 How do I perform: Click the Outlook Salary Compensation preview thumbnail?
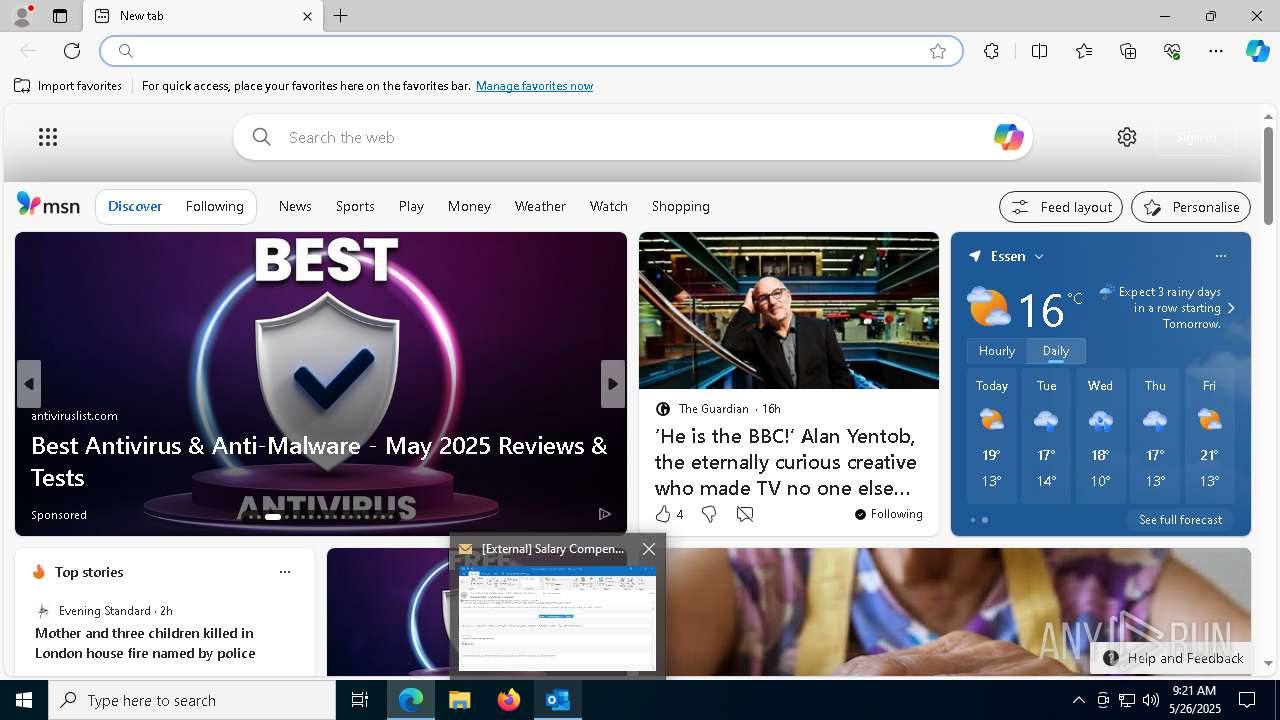[557, 619]
